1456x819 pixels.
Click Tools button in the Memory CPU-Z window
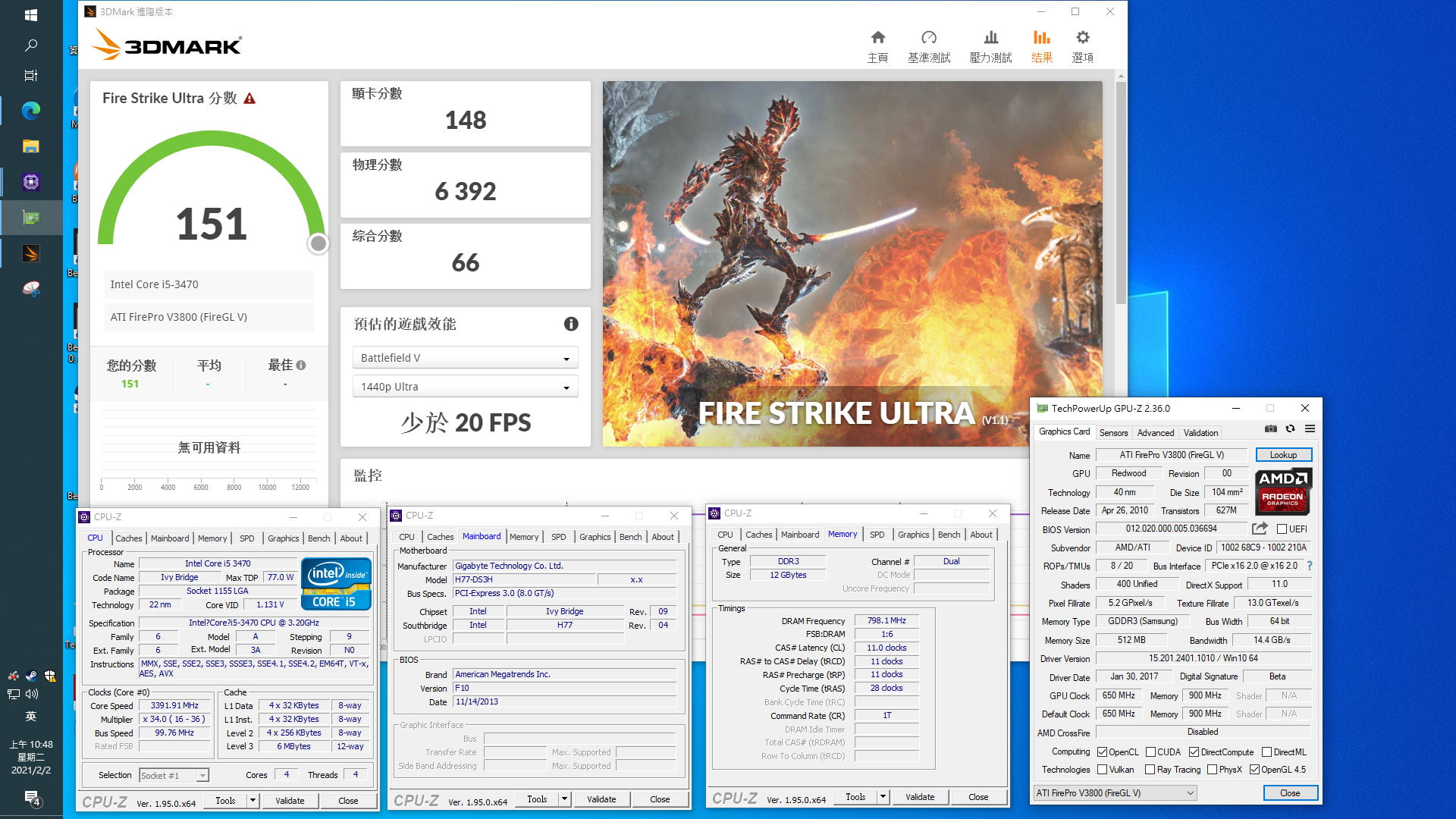(855, 797)
